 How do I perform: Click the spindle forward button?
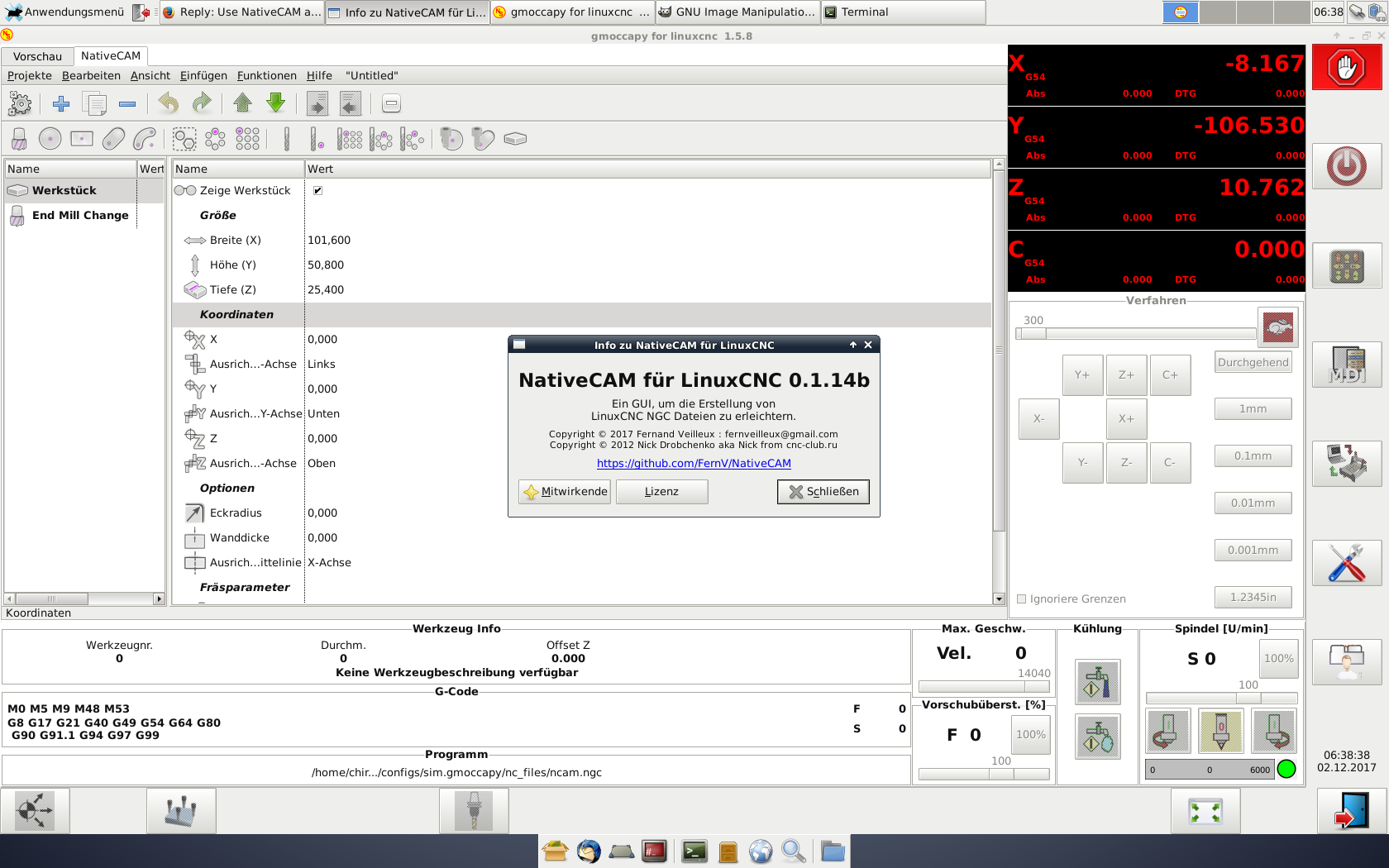click(x=1274, y=731)
